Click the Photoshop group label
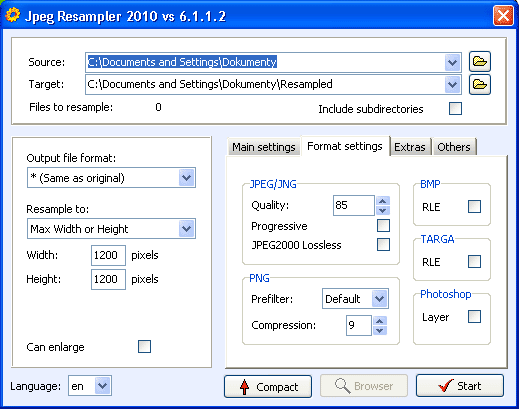This screenshot has width=519, height=409. pos(446,294)
